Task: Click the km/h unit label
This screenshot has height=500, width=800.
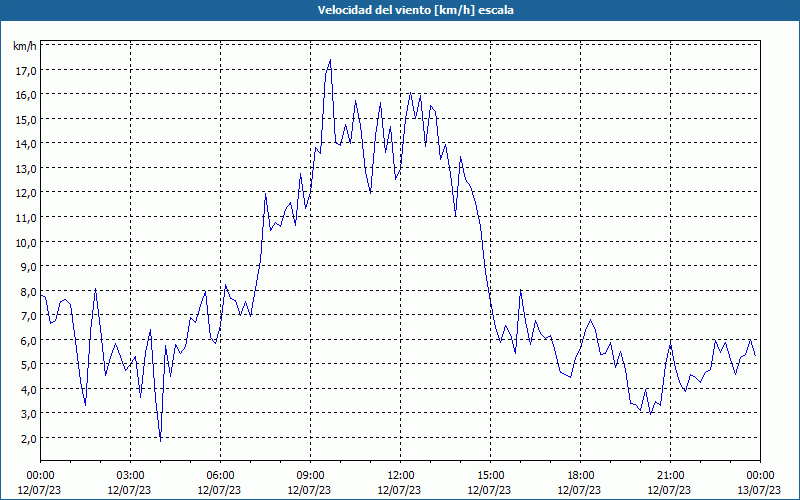Action: 25,47
